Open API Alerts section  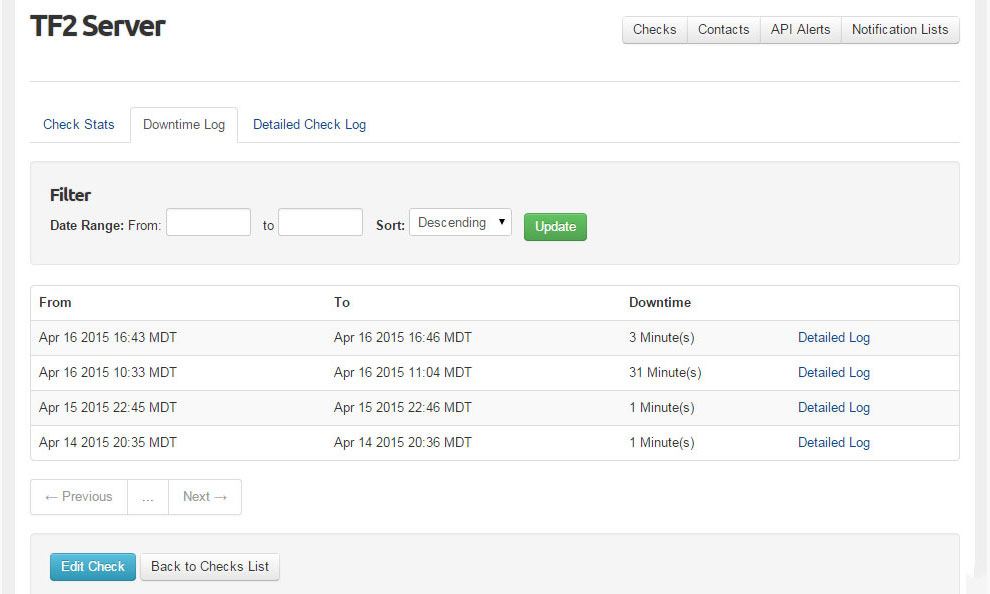801,30
